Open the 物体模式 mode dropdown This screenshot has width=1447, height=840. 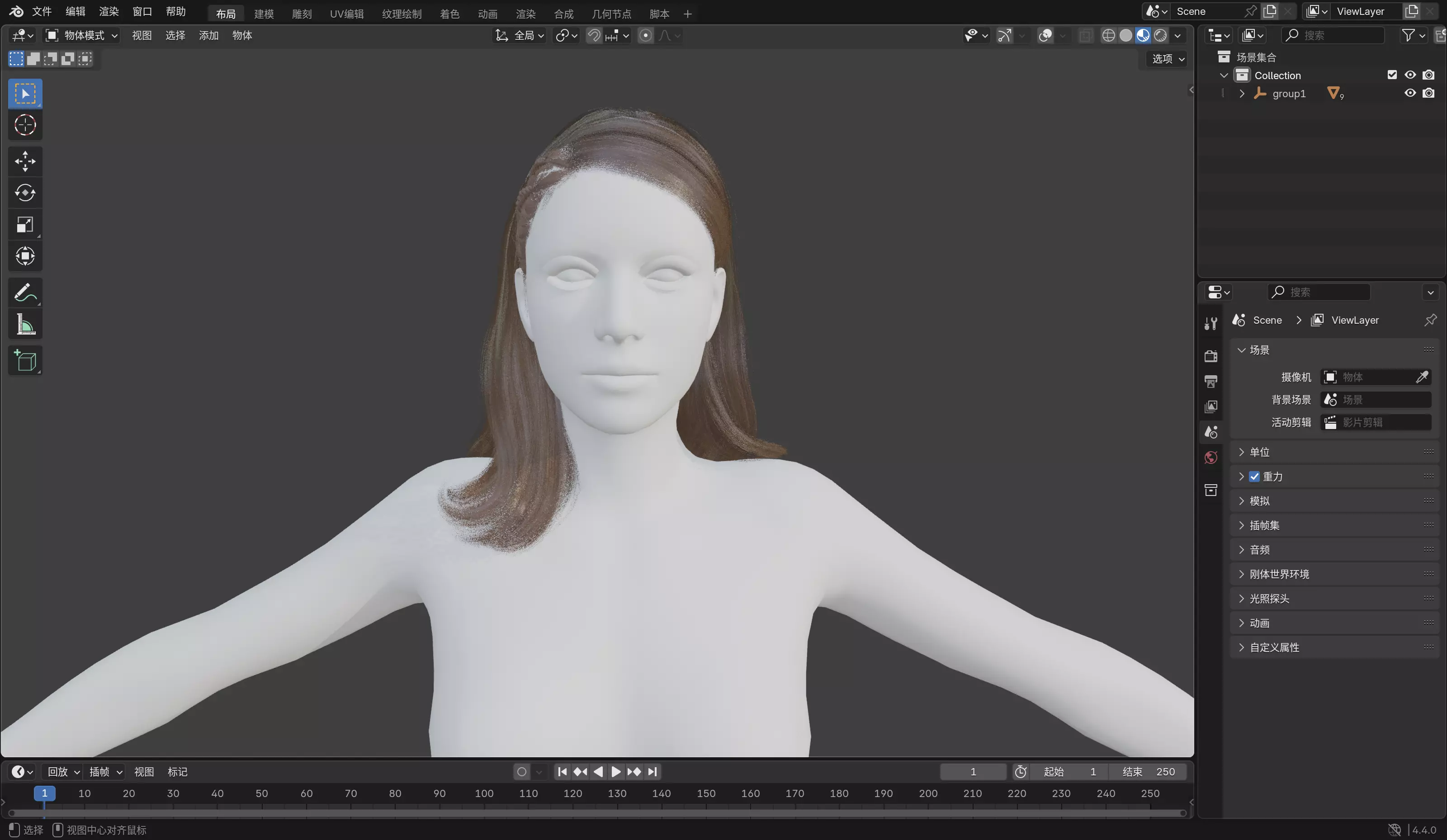point(81,36)
